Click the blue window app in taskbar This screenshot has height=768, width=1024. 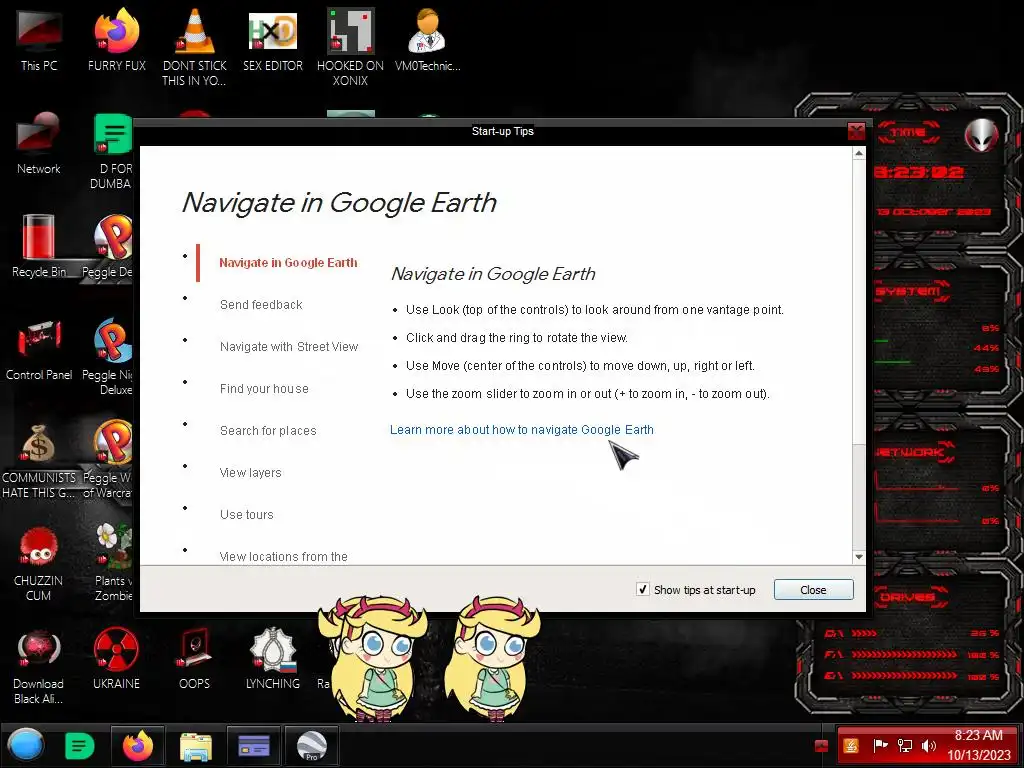click(x=254, y=746)
